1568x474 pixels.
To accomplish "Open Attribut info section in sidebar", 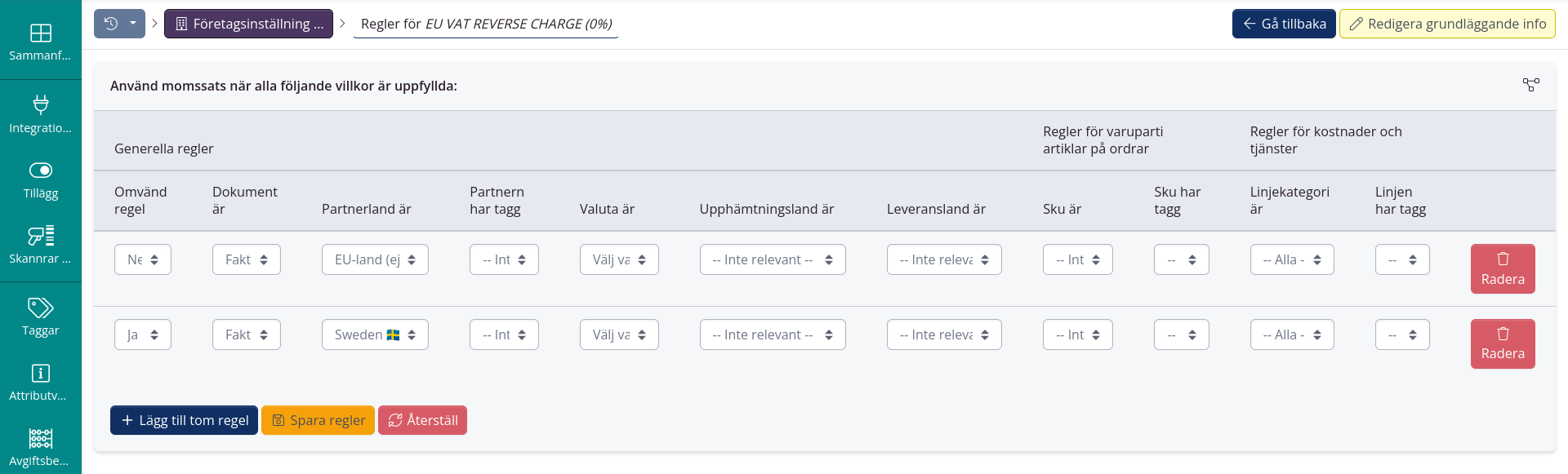I will (x=40, y=382).
